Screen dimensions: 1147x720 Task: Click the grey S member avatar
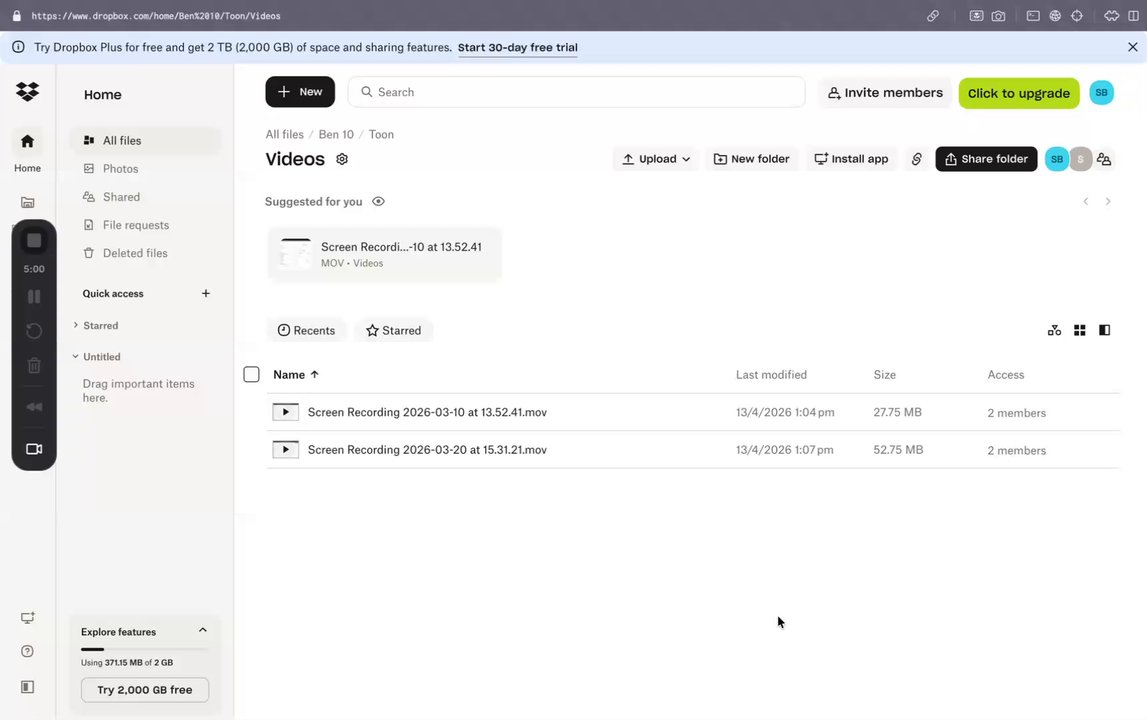(1080, 159)
